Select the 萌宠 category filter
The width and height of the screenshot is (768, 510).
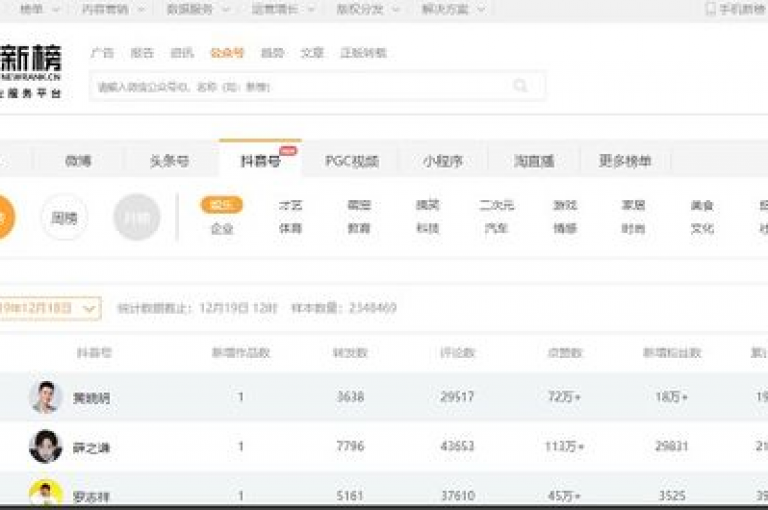(359, 205)
